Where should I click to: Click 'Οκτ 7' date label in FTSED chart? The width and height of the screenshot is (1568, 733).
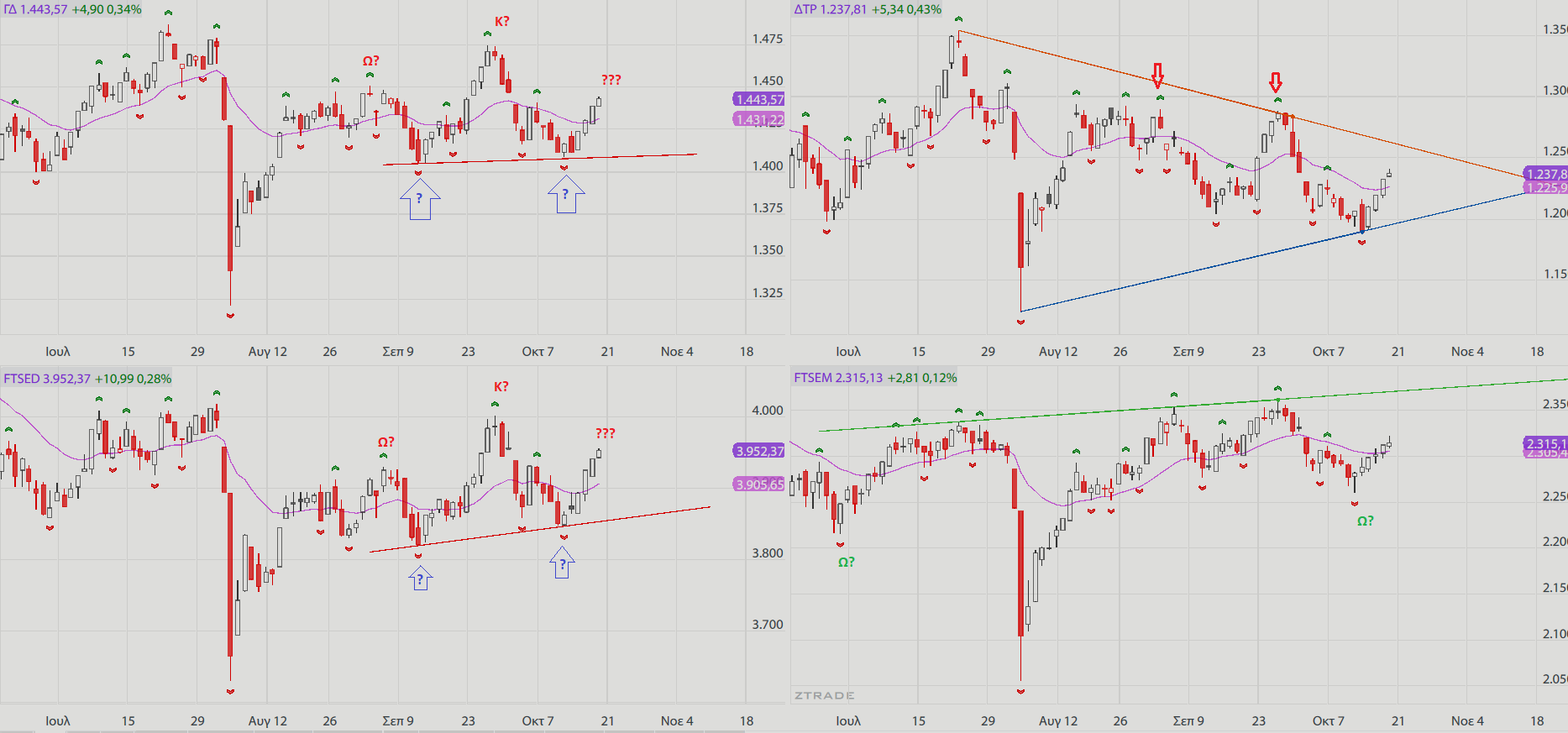(x=538, y=720)
